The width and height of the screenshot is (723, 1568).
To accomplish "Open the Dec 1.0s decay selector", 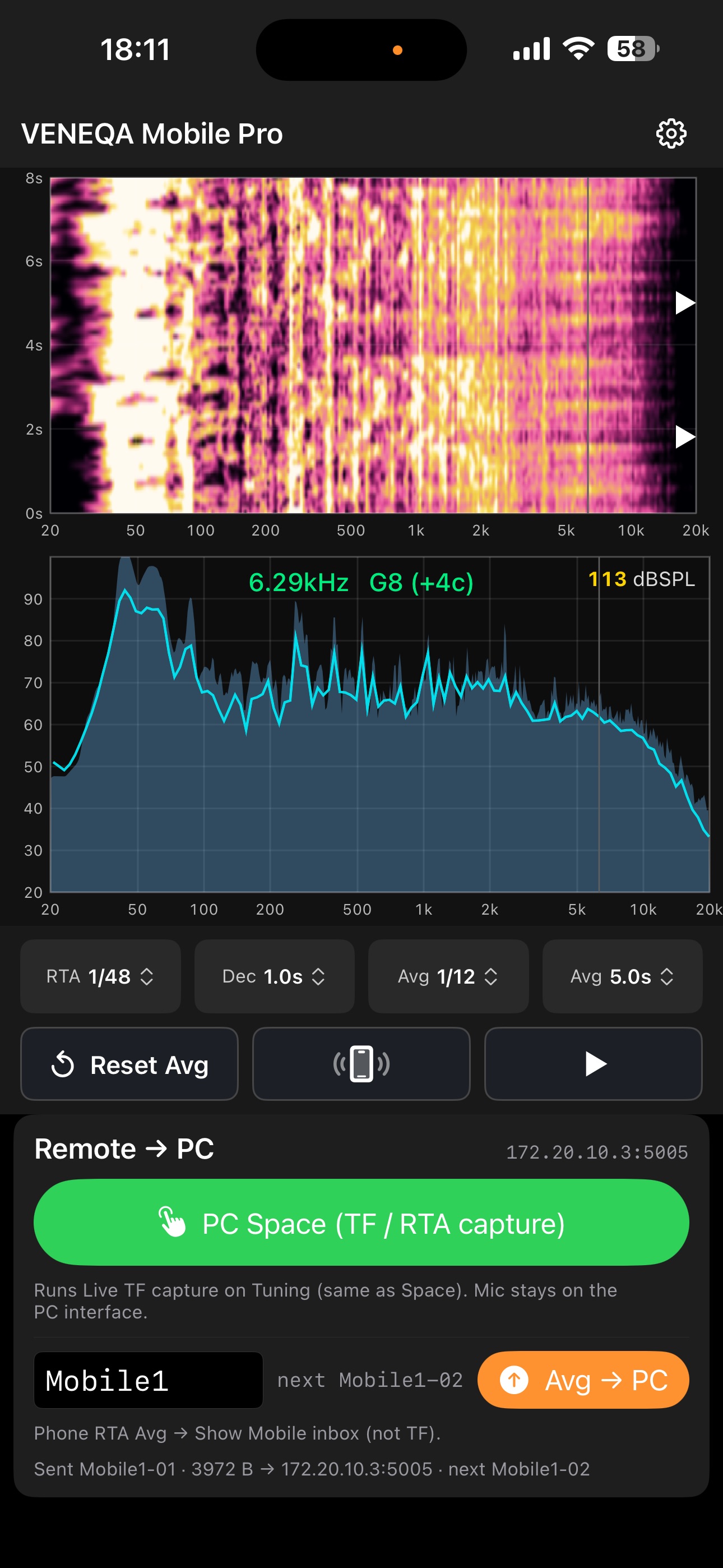I will (275, 976).
